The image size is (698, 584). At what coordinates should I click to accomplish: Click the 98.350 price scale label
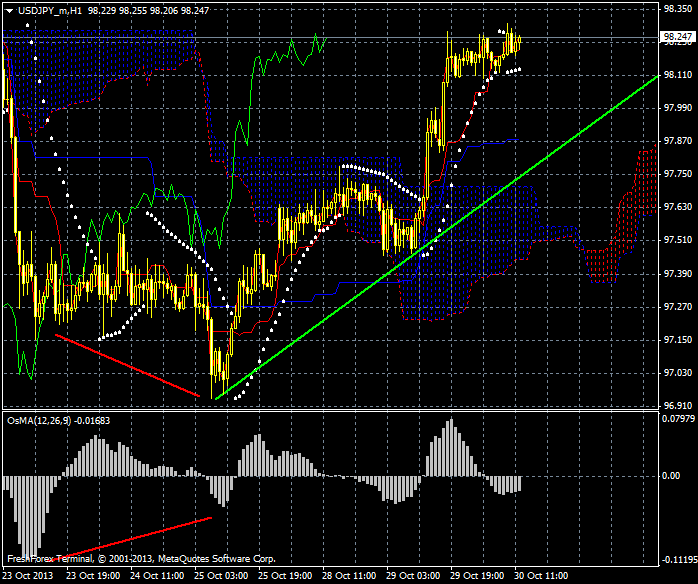click(x=678, y=9)
